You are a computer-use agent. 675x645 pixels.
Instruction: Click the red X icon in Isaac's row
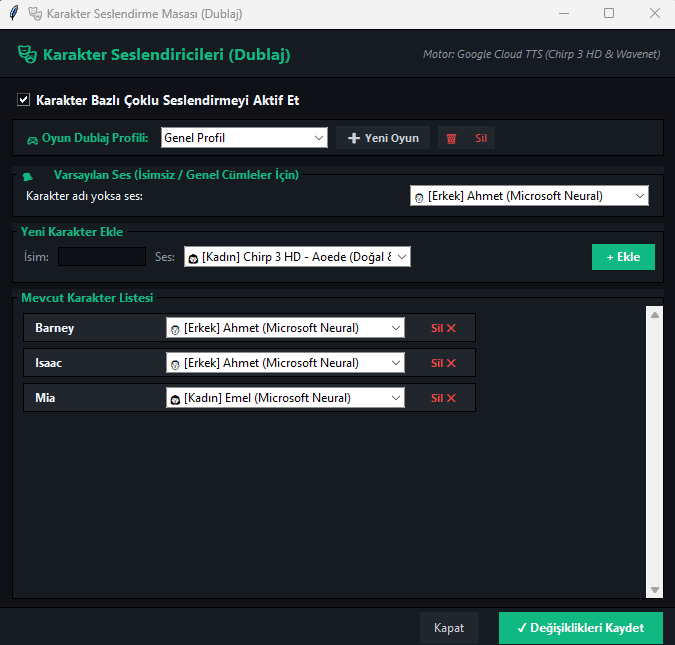451,363
